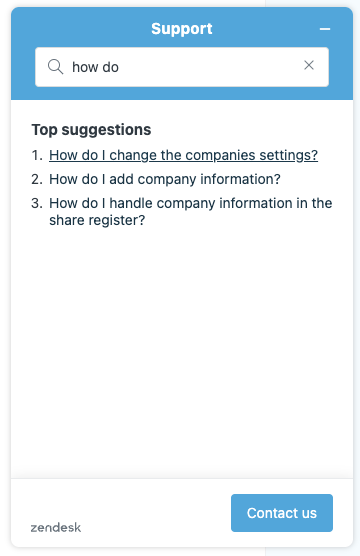
Task: Minimize the Support widget with the dash icon
Action: tap(325, 29)
